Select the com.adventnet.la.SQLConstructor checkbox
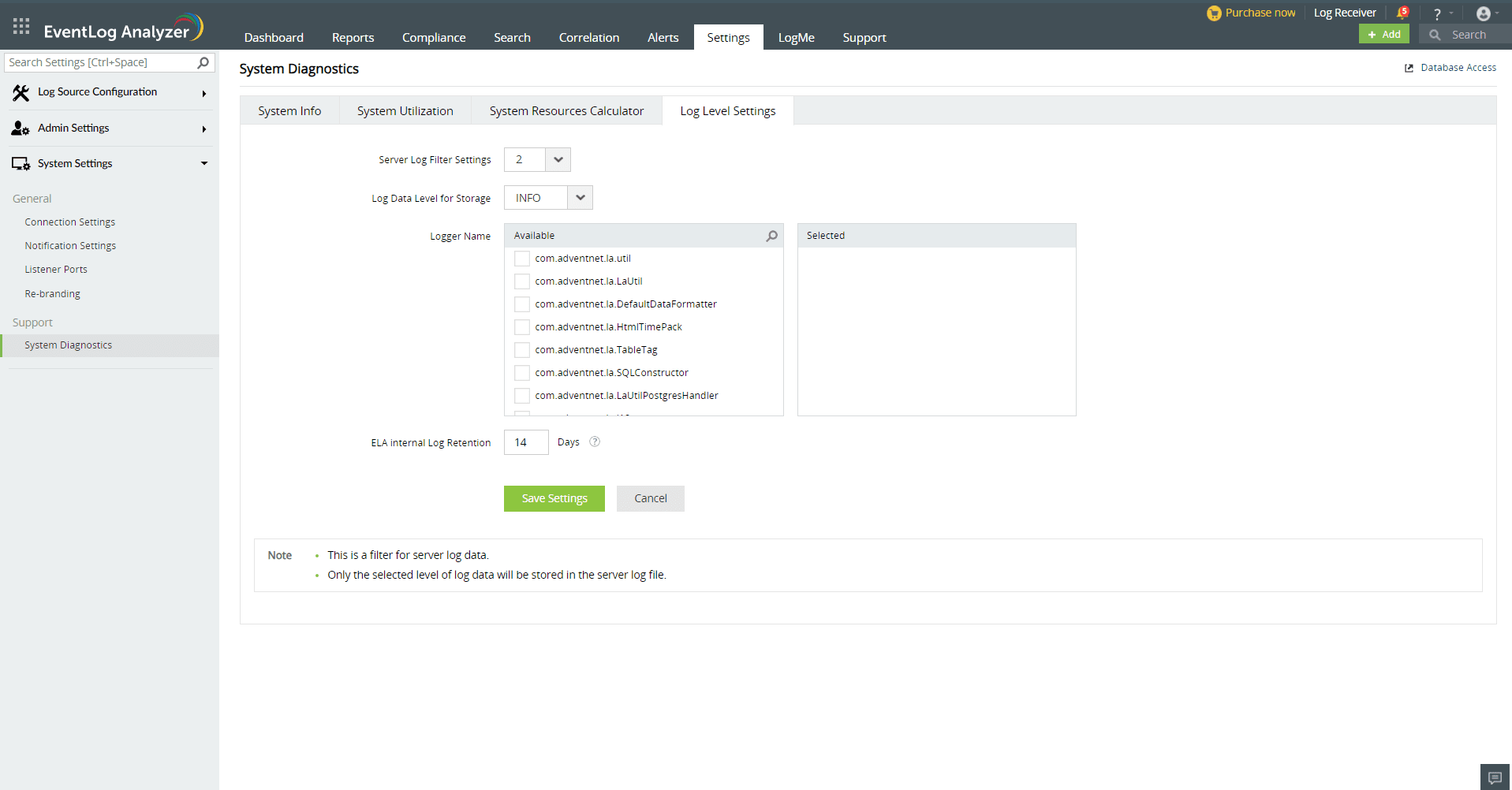The width and height of the screenshot is (1512, 790). pyautogui.click(x=521, y=373)
